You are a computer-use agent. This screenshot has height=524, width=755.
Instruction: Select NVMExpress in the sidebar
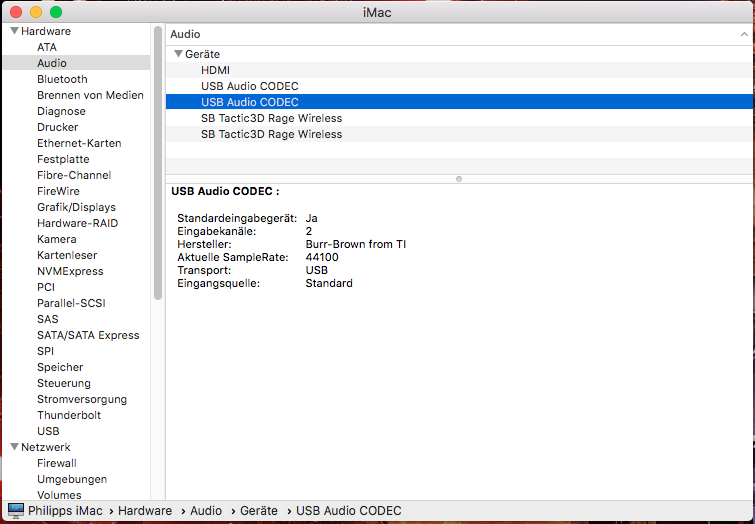(x=70, y=271)
